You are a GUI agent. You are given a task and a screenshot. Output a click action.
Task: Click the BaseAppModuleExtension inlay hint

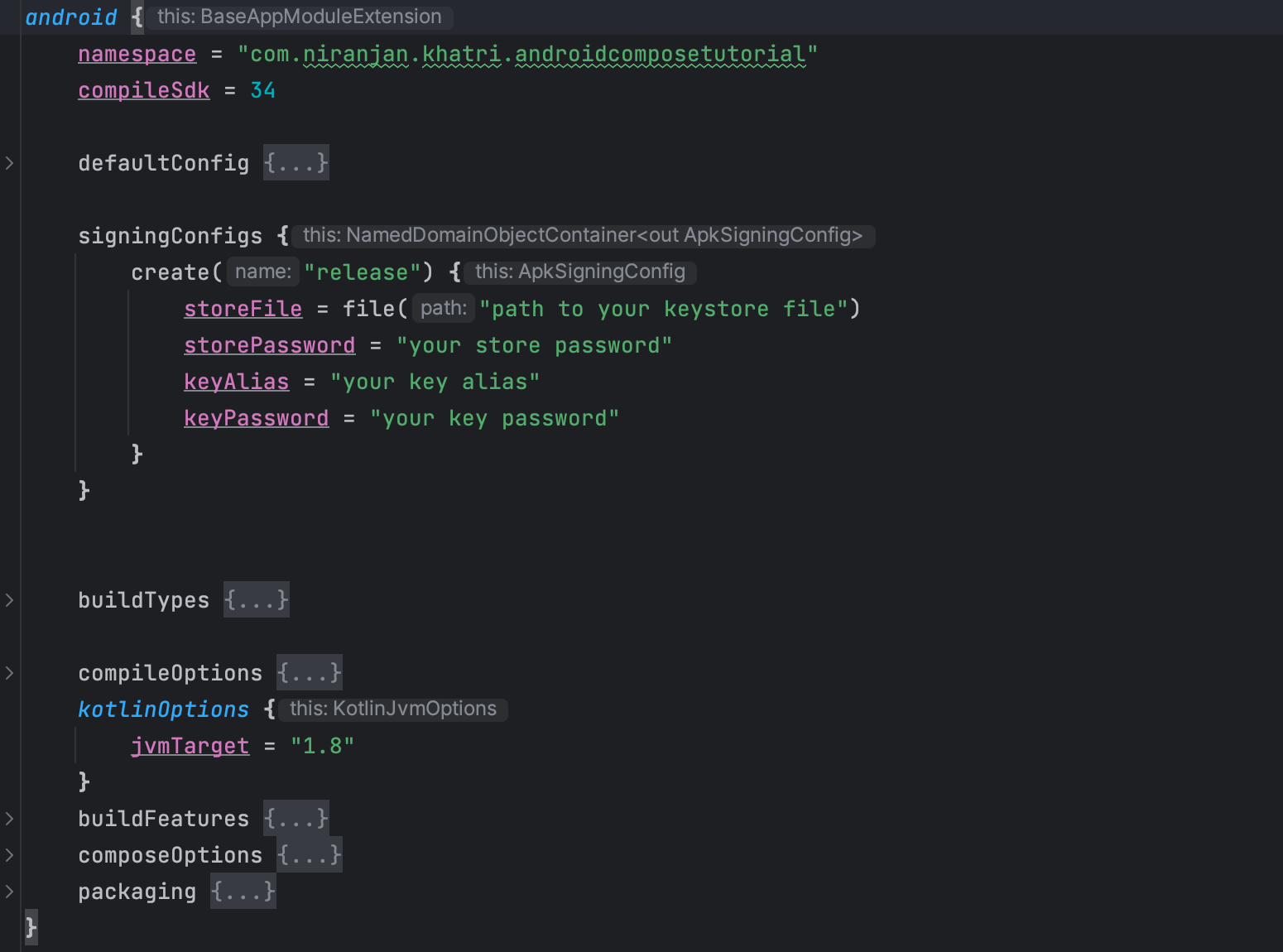[x=300, y=17]
